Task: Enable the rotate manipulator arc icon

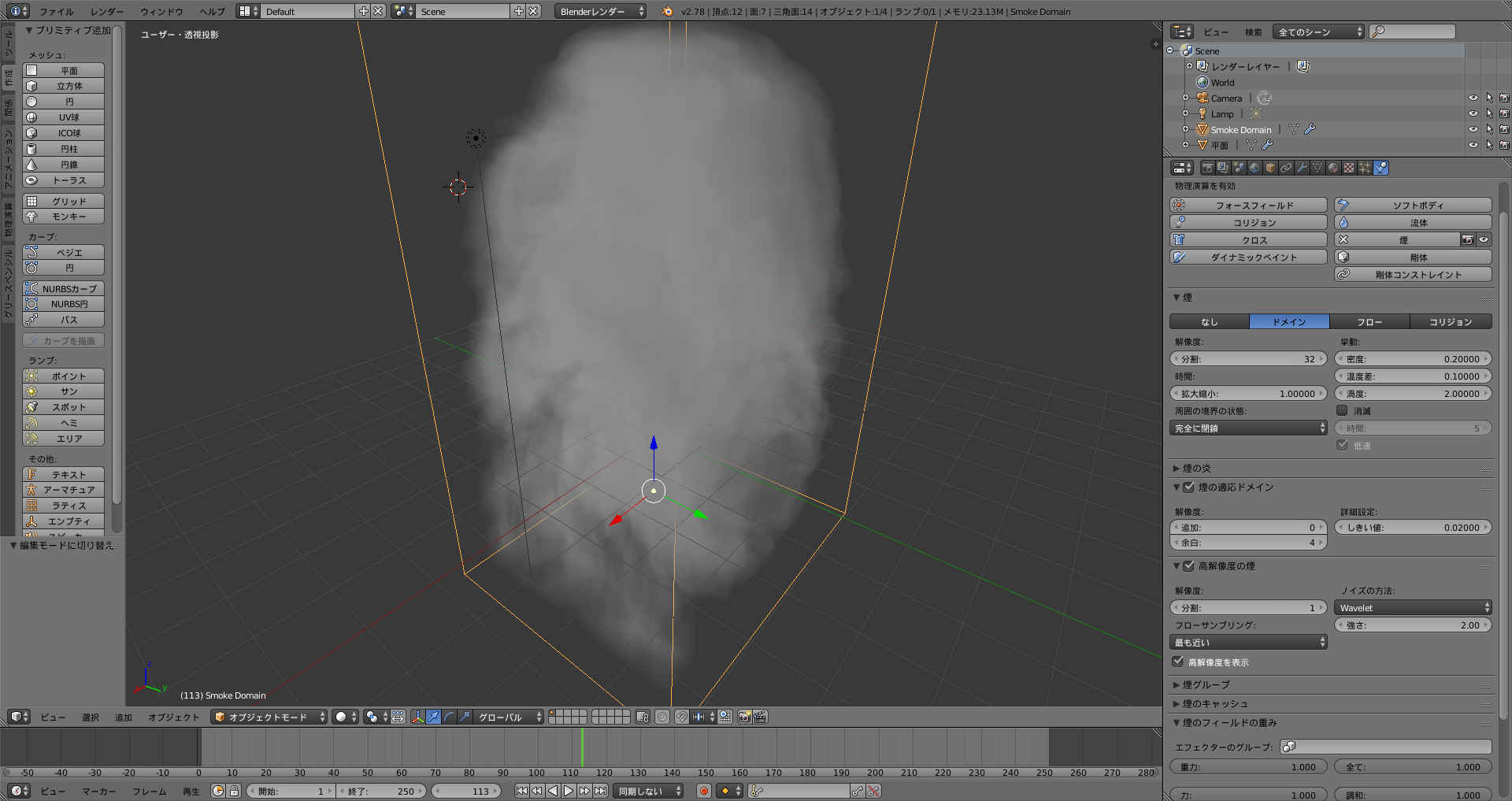Action: (449, 717)
